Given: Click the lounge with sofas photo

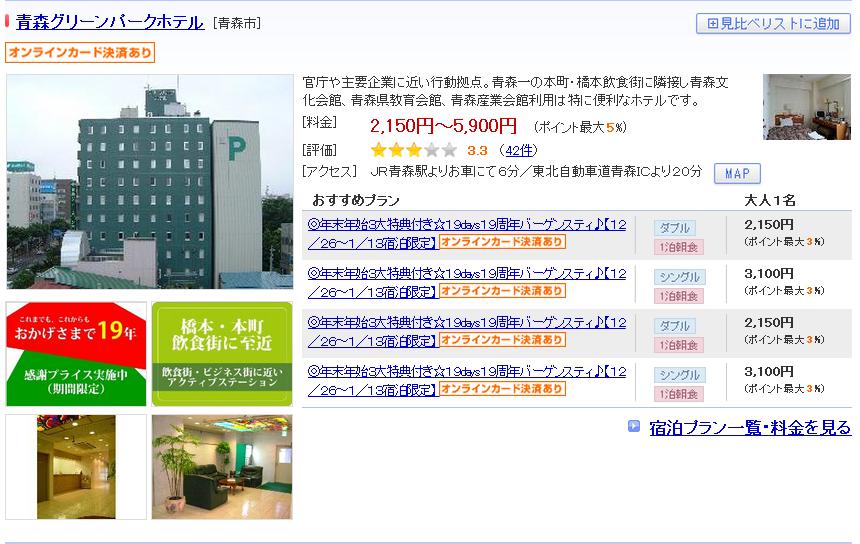Looking at the screenshot, I should [x=222, y=467].
